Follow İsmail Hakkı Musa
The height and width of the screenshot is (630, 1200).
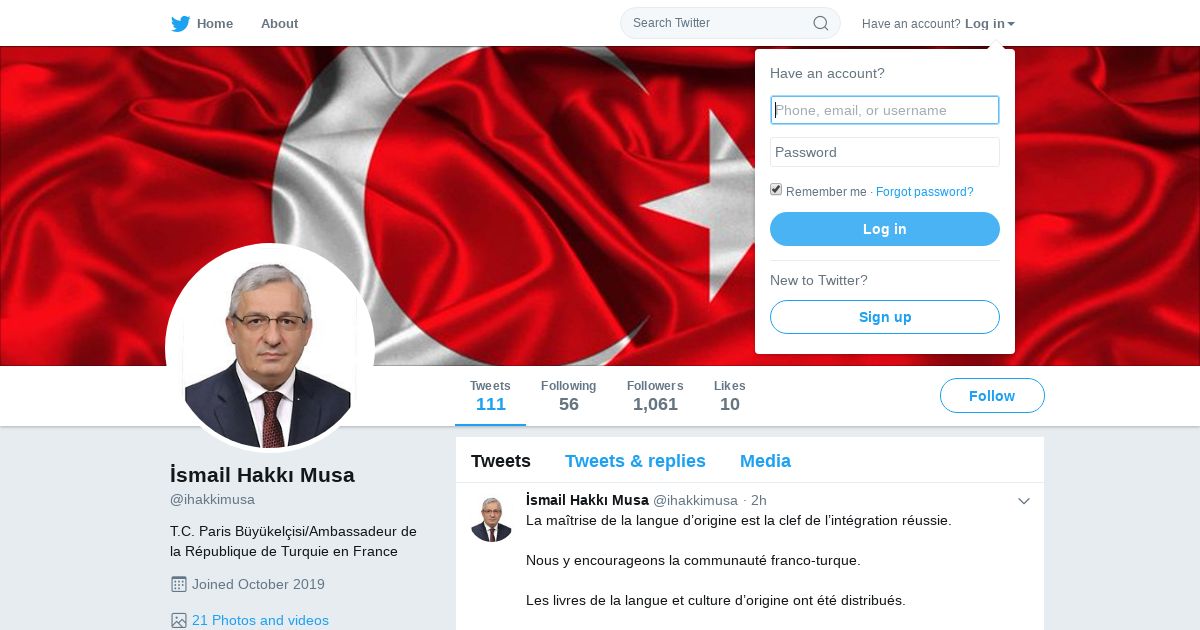coord(992,396)
